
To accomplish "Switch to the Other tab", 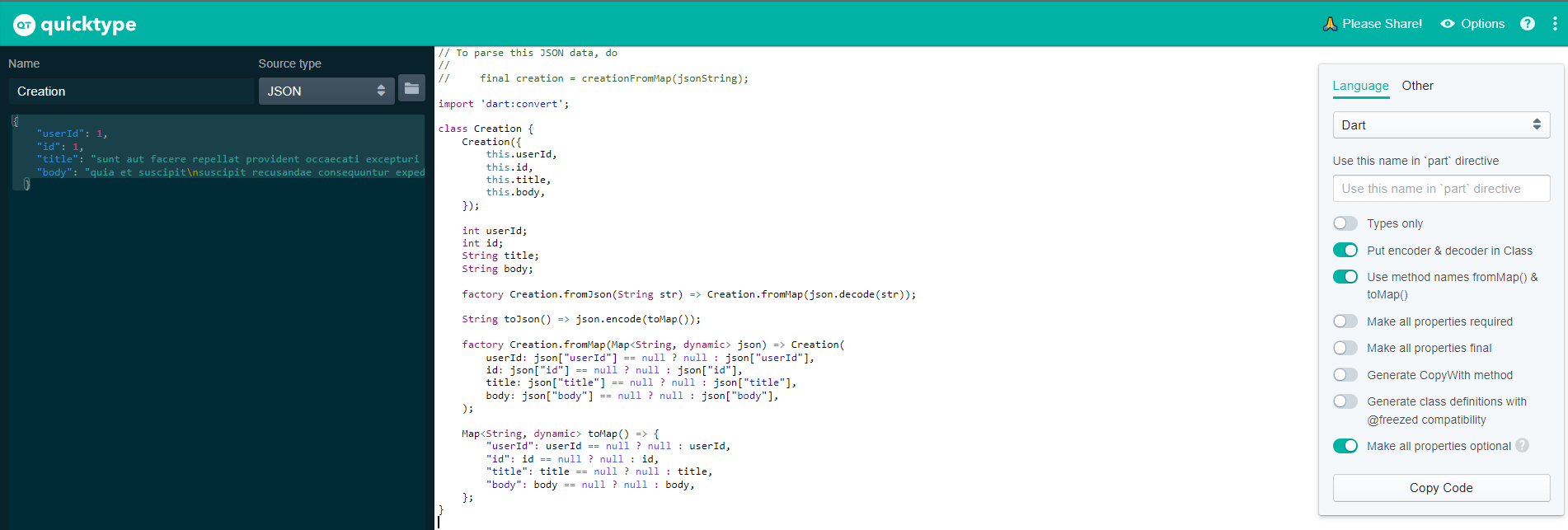I will pyautogui.click(x=1417, y=86).
